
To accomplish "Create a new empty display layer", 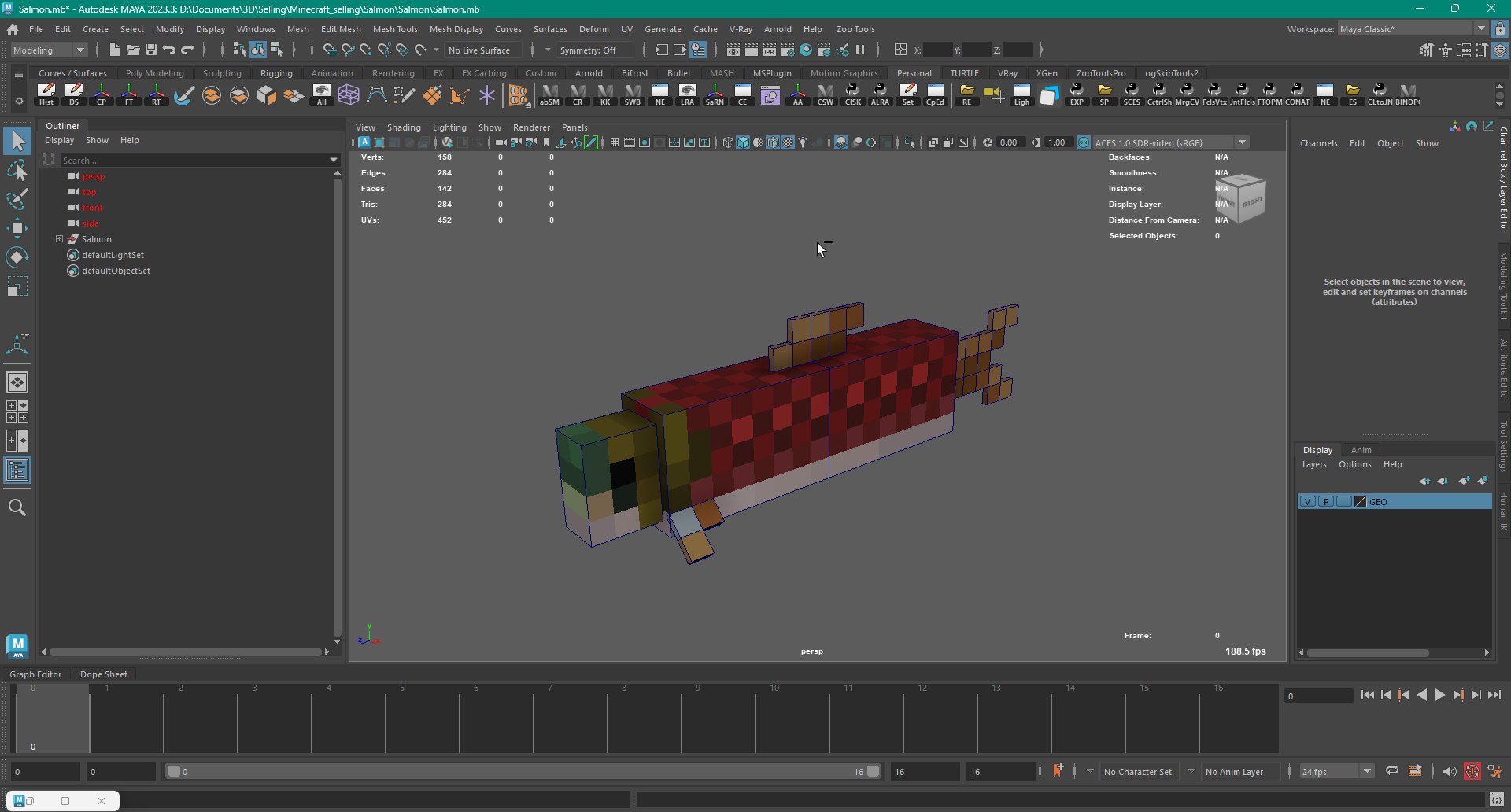I will point(1464,481).
